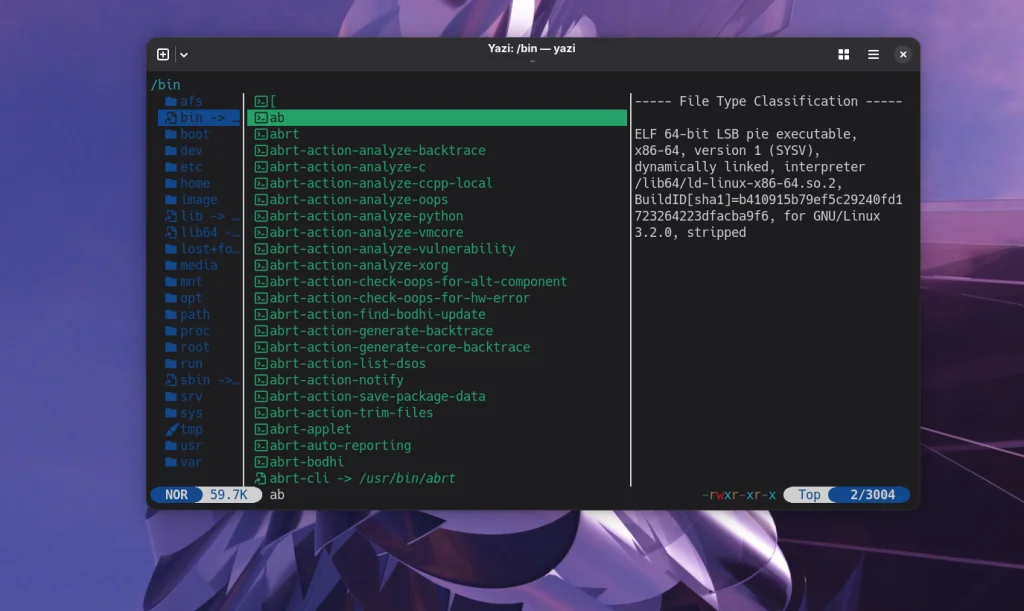Select the highlighted bin symlink row
1024x611 pixels.
tap(199, 118)
